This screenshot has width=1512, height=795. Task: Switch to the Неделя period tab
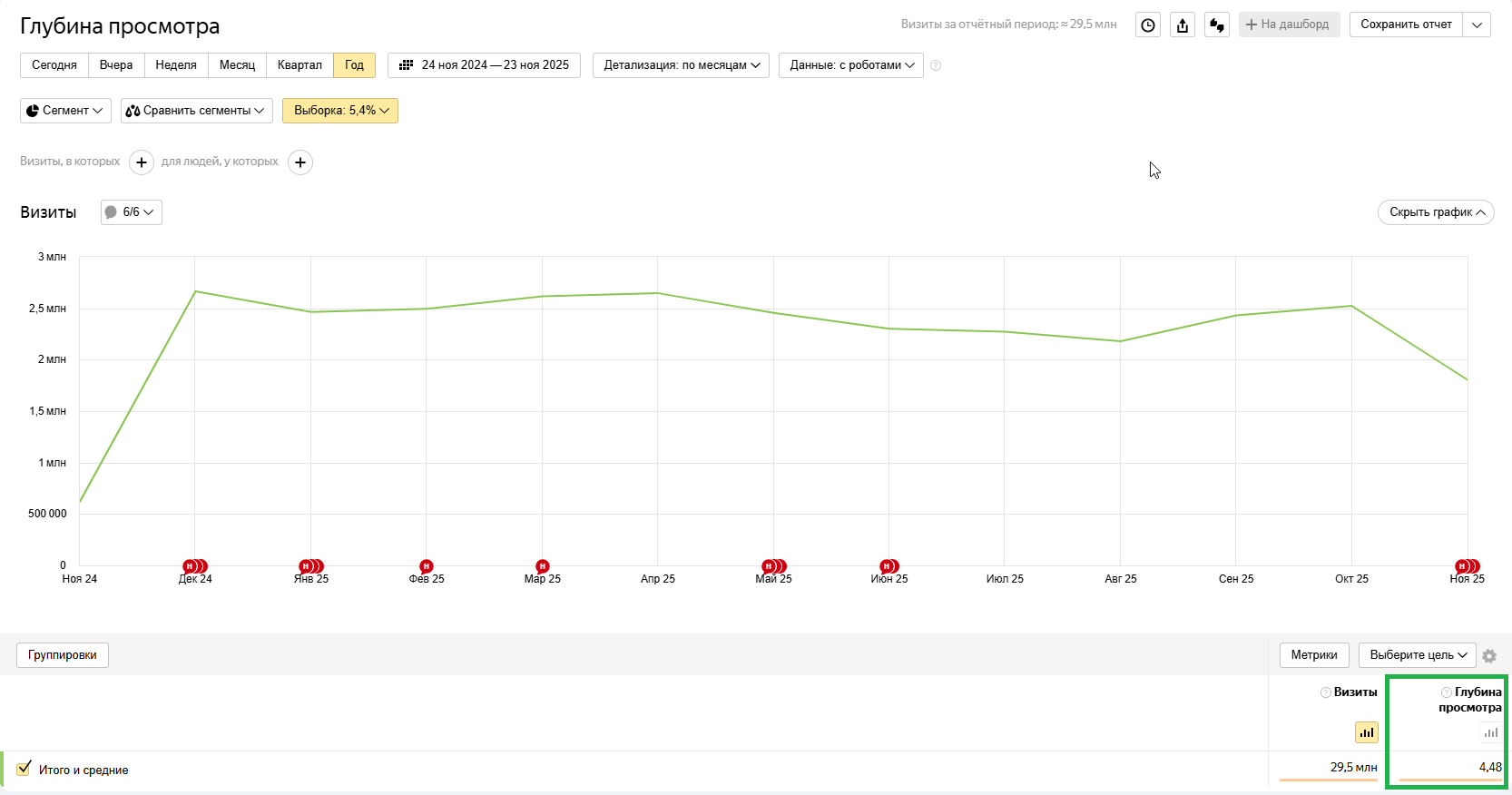(176, 65)
